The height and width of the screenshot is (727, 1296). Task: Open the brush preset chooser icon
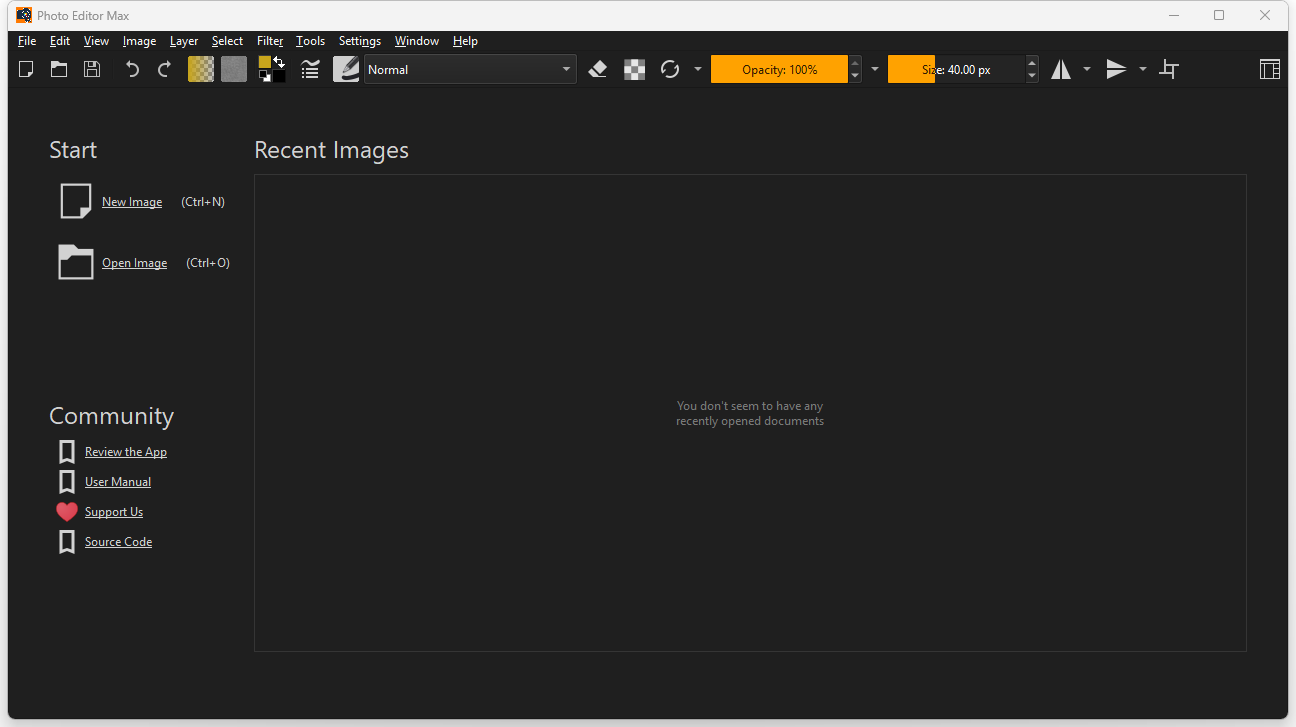pos(346,69)
